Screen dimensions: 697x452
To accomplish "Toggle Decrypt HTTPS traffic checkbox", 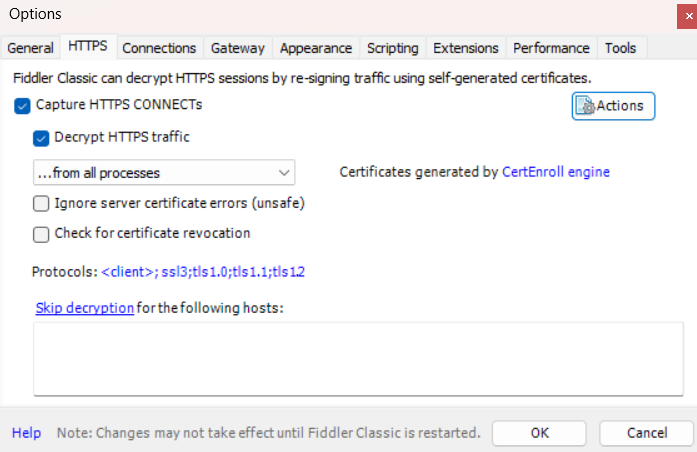I will [x=41, y=138].
